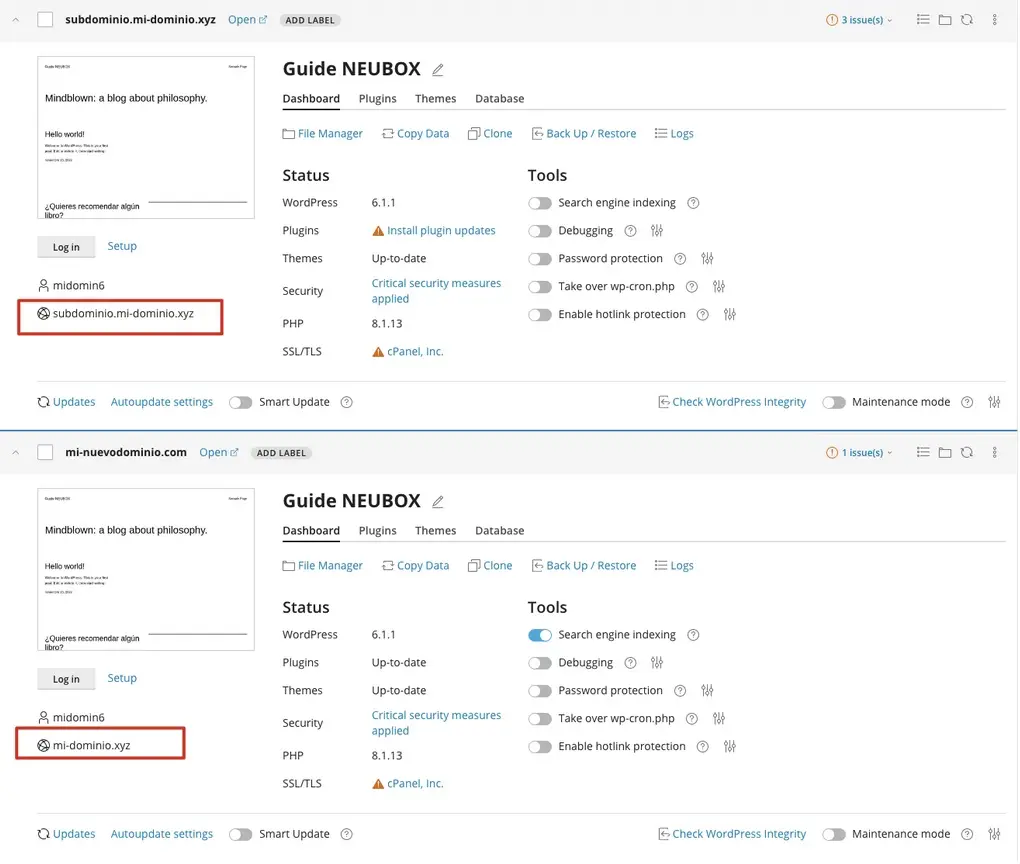Open list view icon in subdominio.mi-dominio.xyz header
This screenshot has height=864, width=1020.
point(922,20)
